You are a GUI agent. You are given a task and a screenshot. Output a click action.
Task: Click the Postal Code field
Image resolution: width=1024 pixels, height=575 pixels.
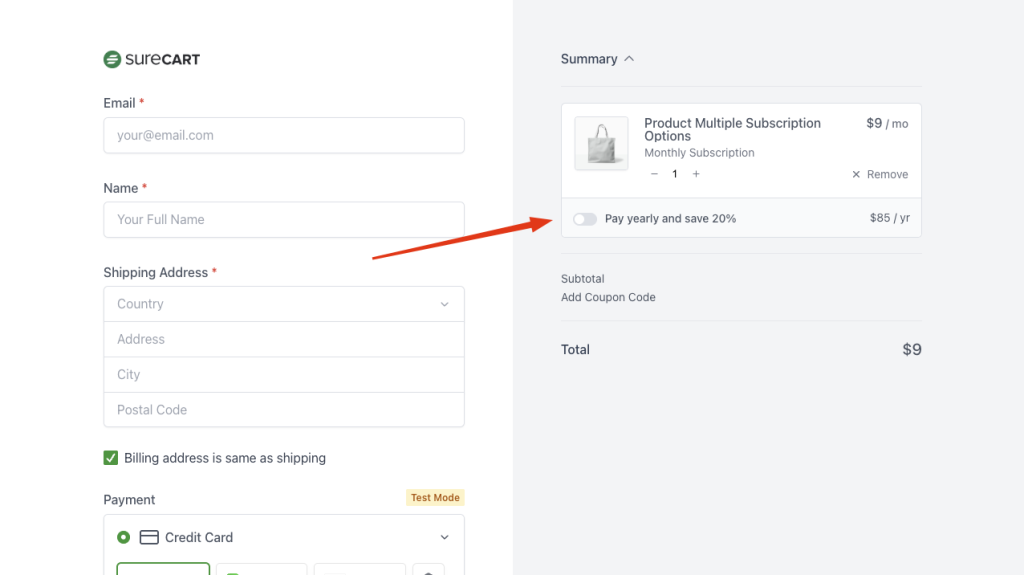(x=283, y=409)
